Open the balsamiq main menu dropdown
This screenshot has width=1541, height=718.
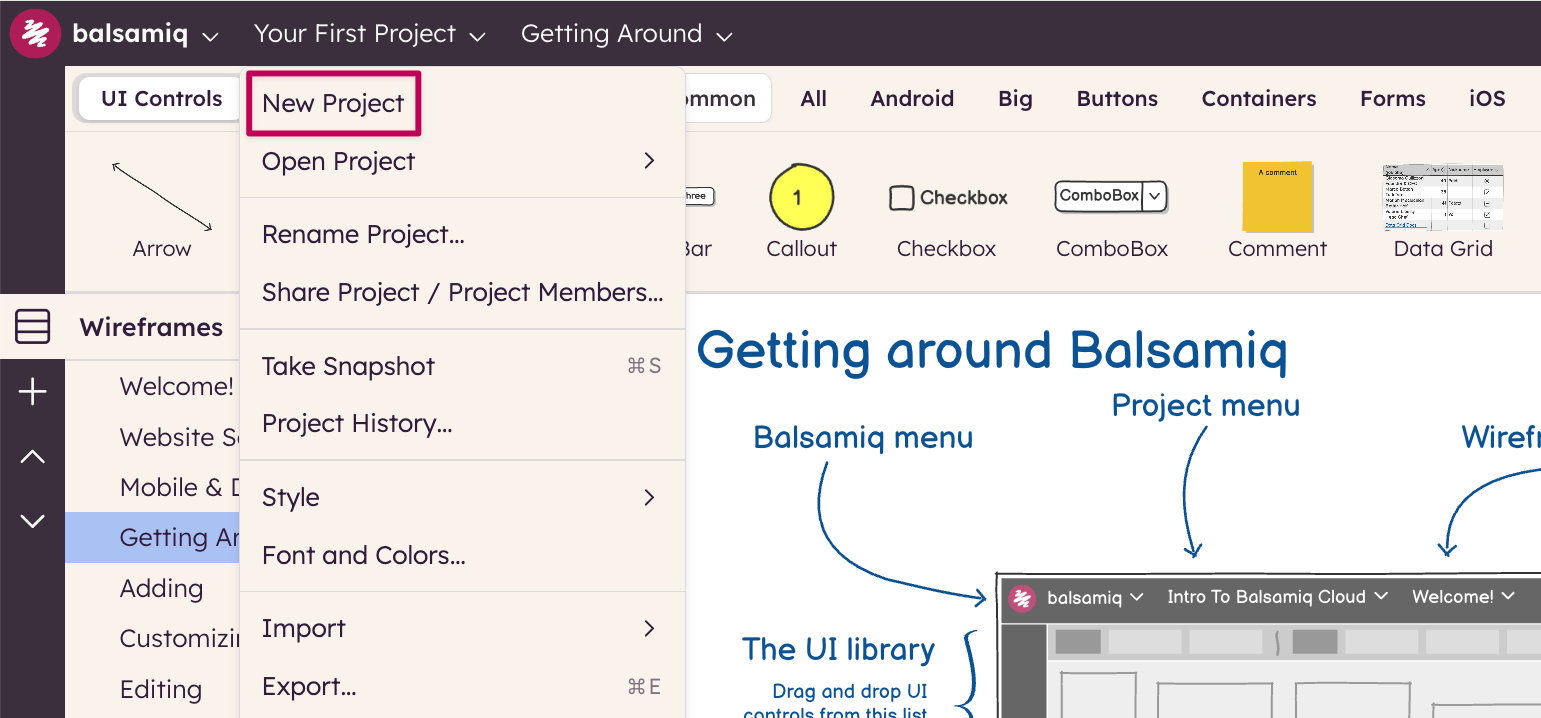[145, 34]
